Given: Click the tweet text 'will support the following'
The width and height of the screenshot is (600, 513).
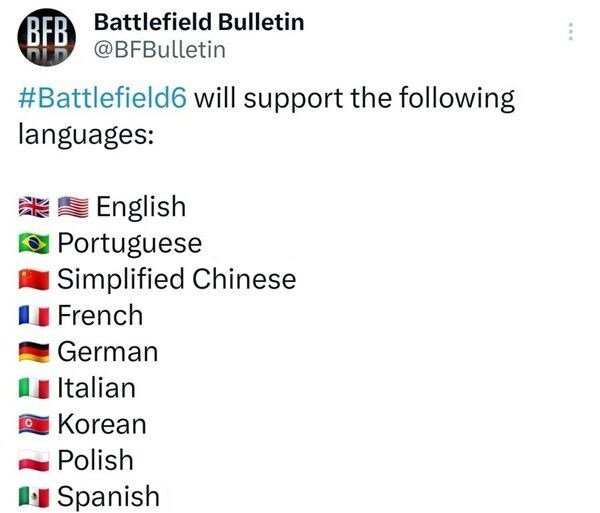Looking at the screenshot, I should coord(354,99).
